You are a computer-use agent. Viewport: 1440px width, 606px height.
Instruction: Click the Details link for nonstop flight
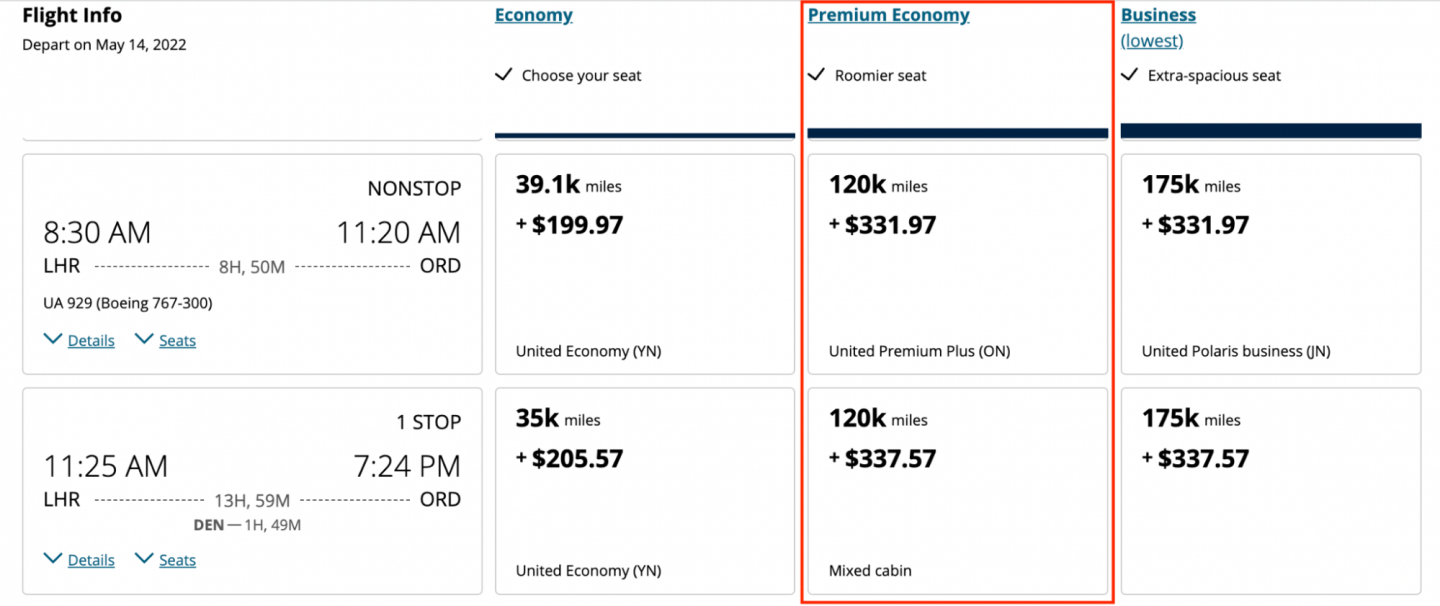click(x=91, y=340)
